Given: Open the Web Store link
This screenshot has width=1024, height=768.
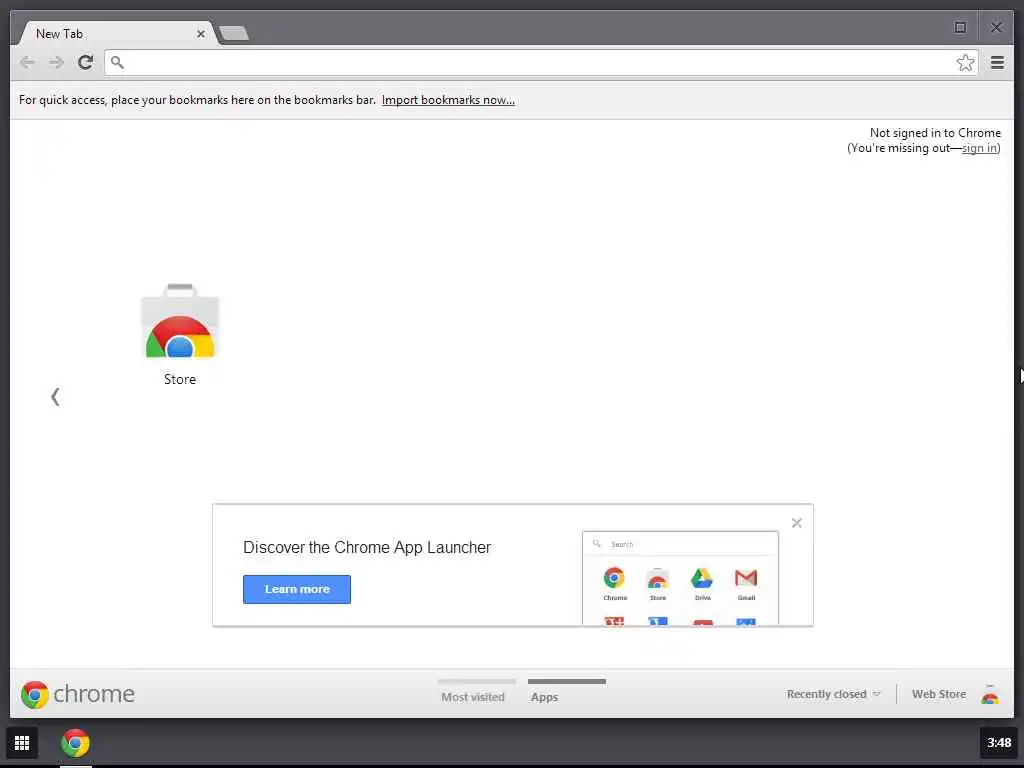Looking at the screenshot, I should click(938, 694).
